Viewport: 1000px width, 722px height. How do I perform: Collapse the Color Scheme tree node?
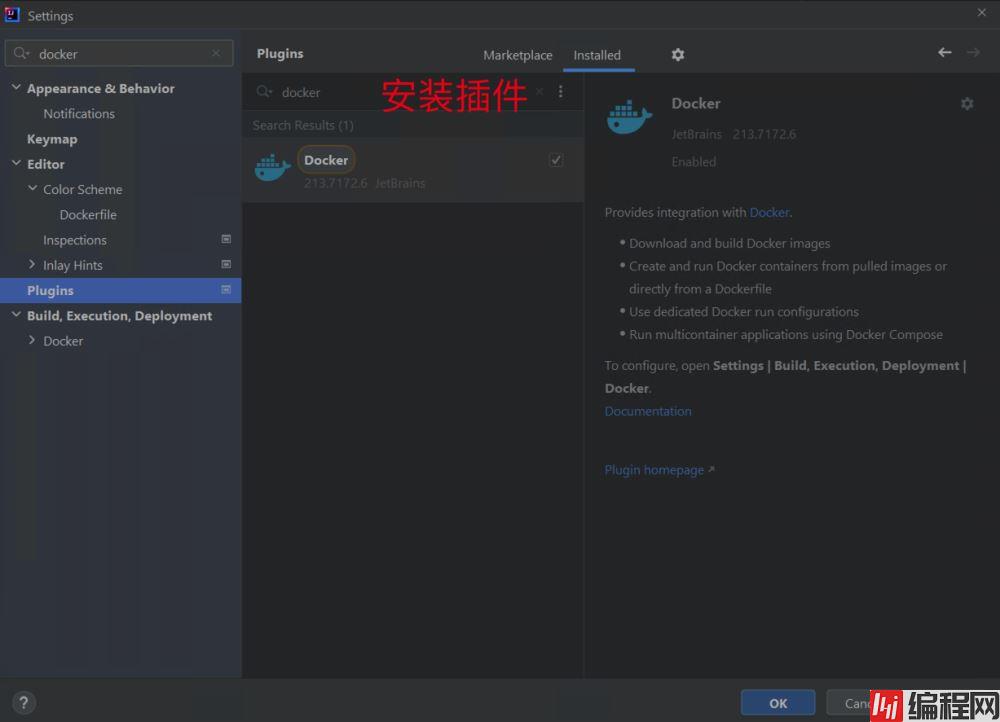point(32,189)
